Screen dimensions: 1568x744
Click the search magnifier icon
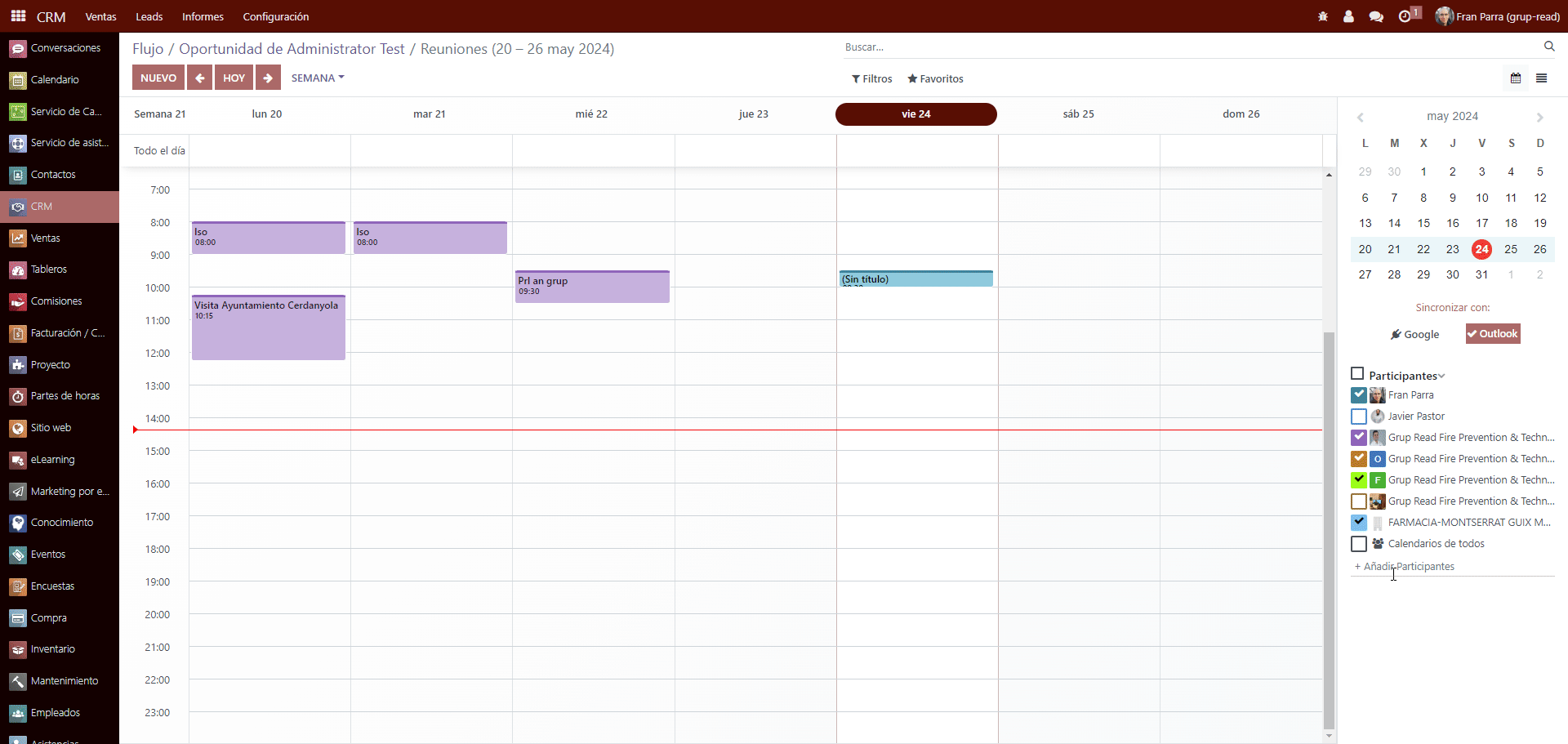[1549, 47]
